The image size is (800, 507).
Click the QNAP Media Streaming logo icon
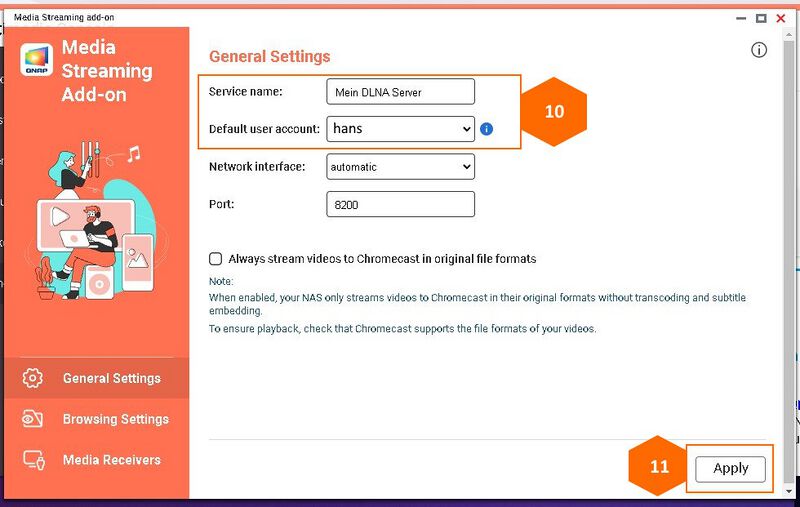pyautogui.click(x=37, y=60)
